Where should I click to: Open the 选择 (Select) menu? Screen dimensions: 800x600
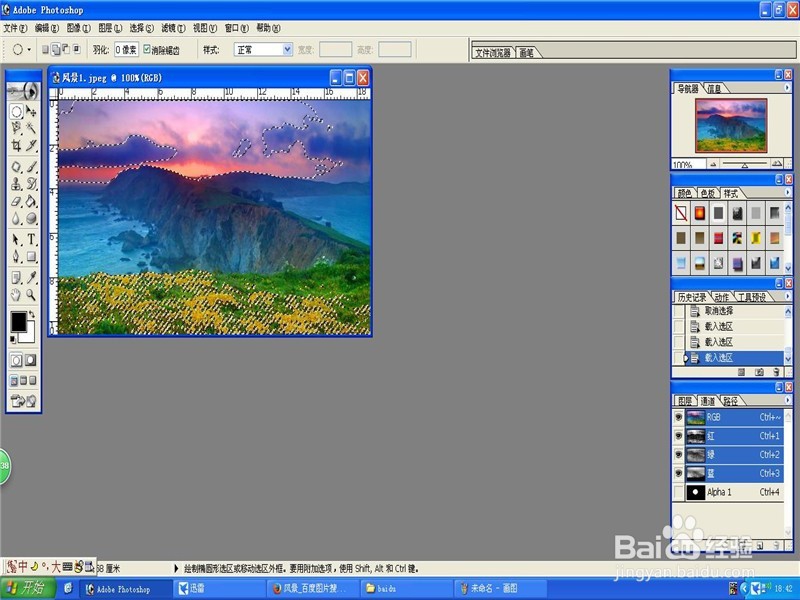(141, 28)
